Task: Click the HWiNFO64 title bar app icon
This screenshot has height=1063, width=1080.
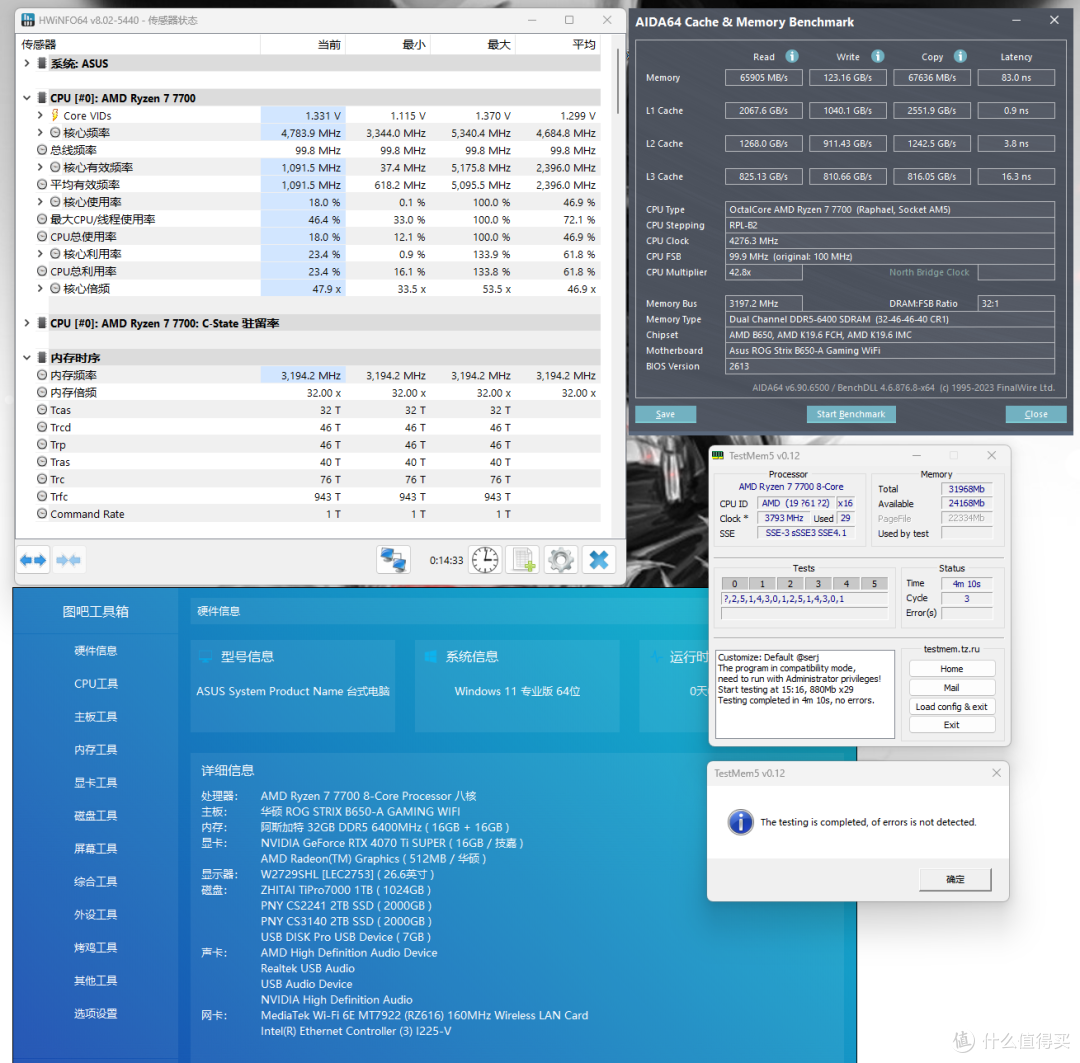Action: click(x=28, y=20)
